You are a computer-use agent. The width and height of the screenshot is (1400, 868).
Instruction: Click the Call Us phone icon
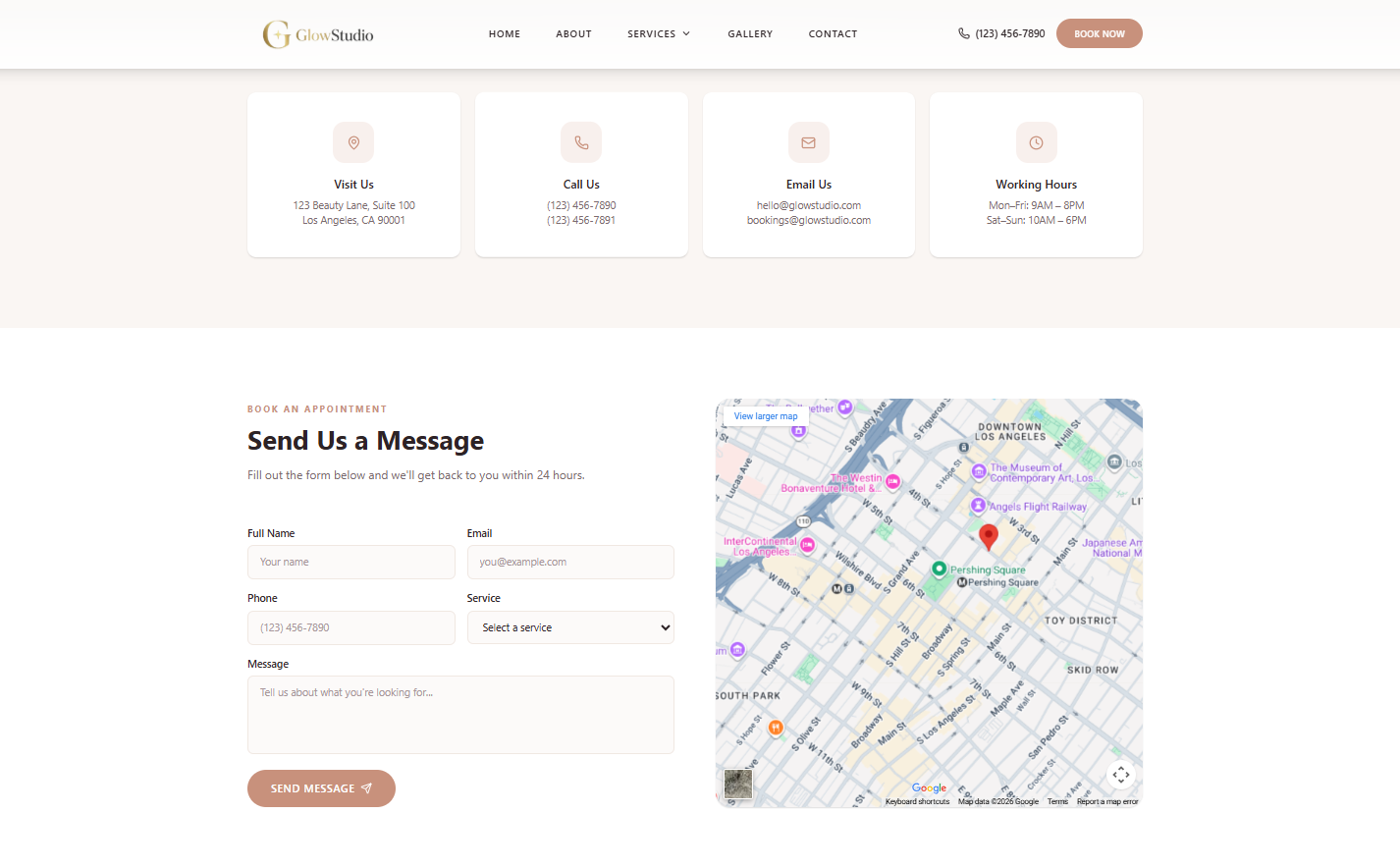pos(581,142)
